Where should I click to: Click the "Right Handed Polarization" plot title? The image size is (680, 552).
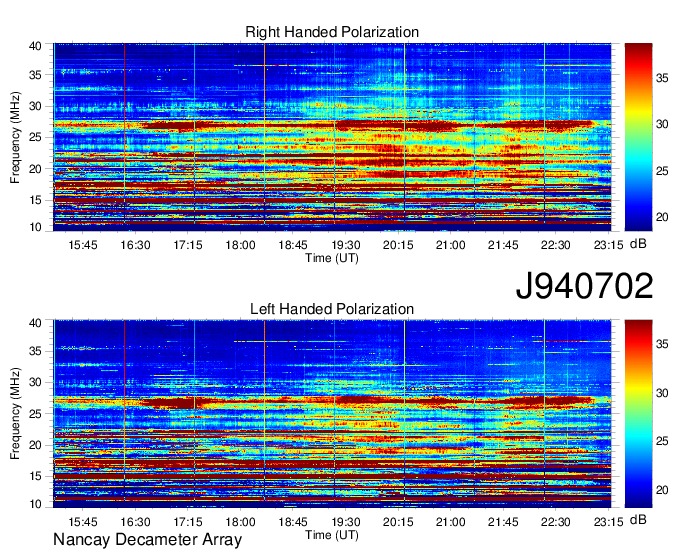point(332,32)
